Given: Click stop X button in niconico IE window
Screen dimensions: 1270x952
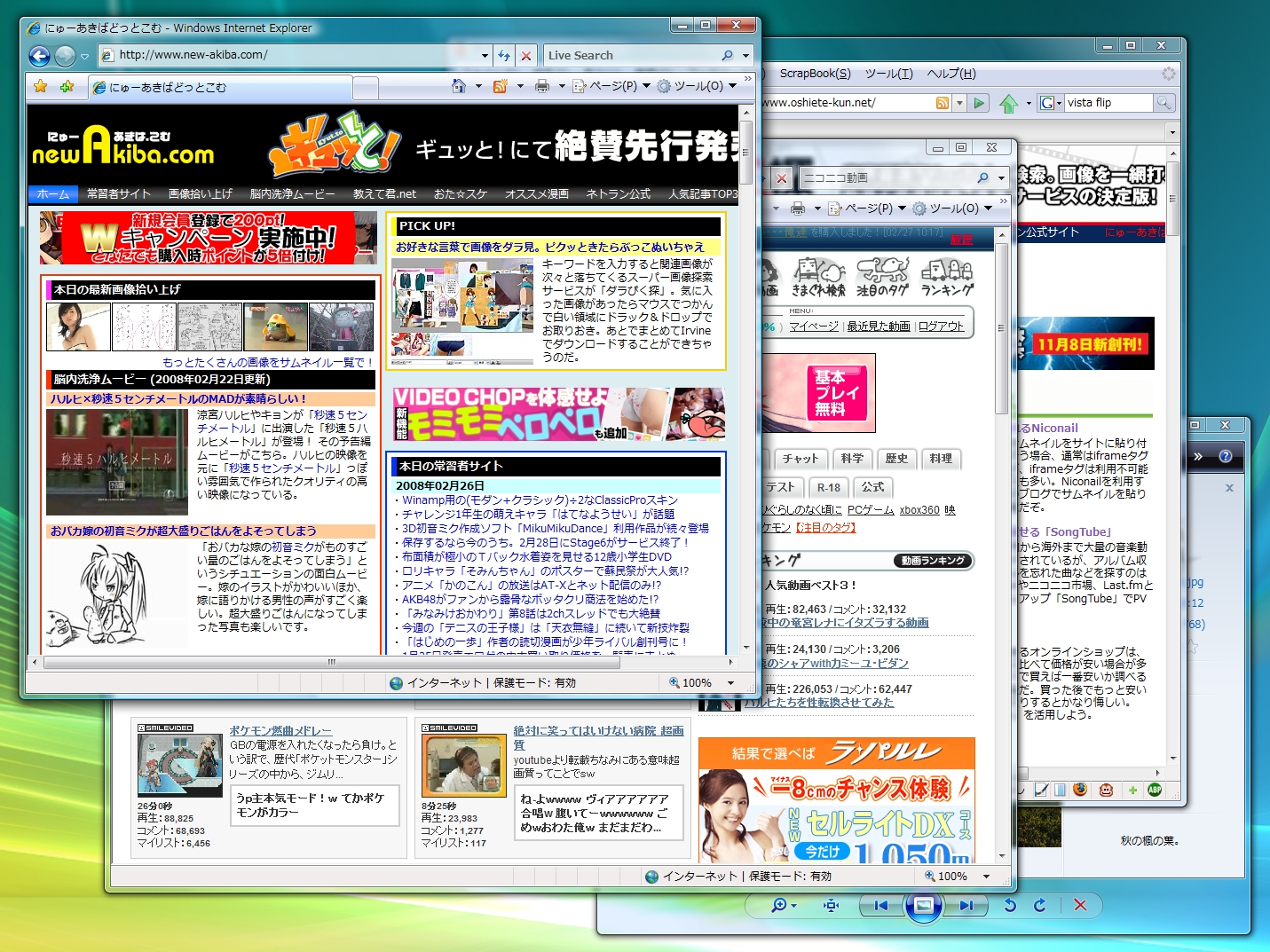Looking at the screenshot, I should (781, 178).
